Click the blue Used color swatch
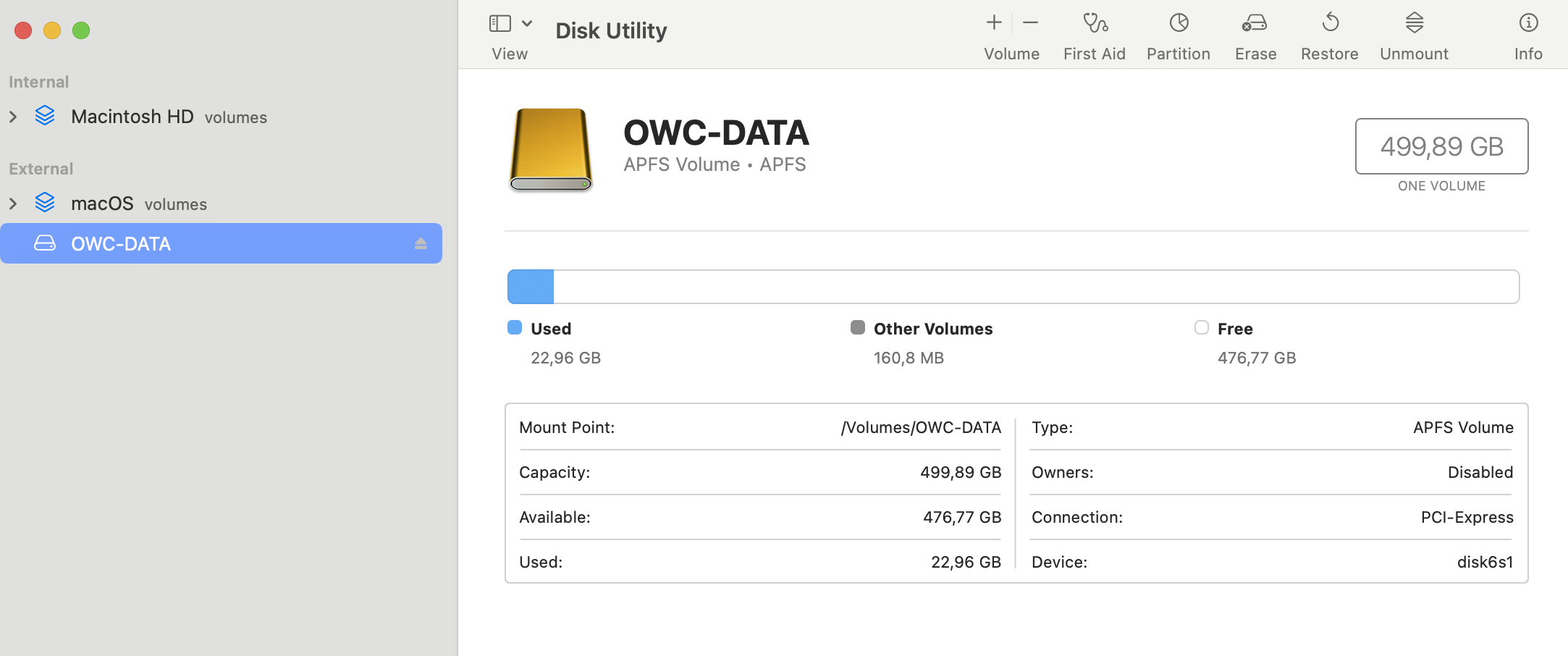The height and width of the screenshot is (656, 1568). click(515, 328)
